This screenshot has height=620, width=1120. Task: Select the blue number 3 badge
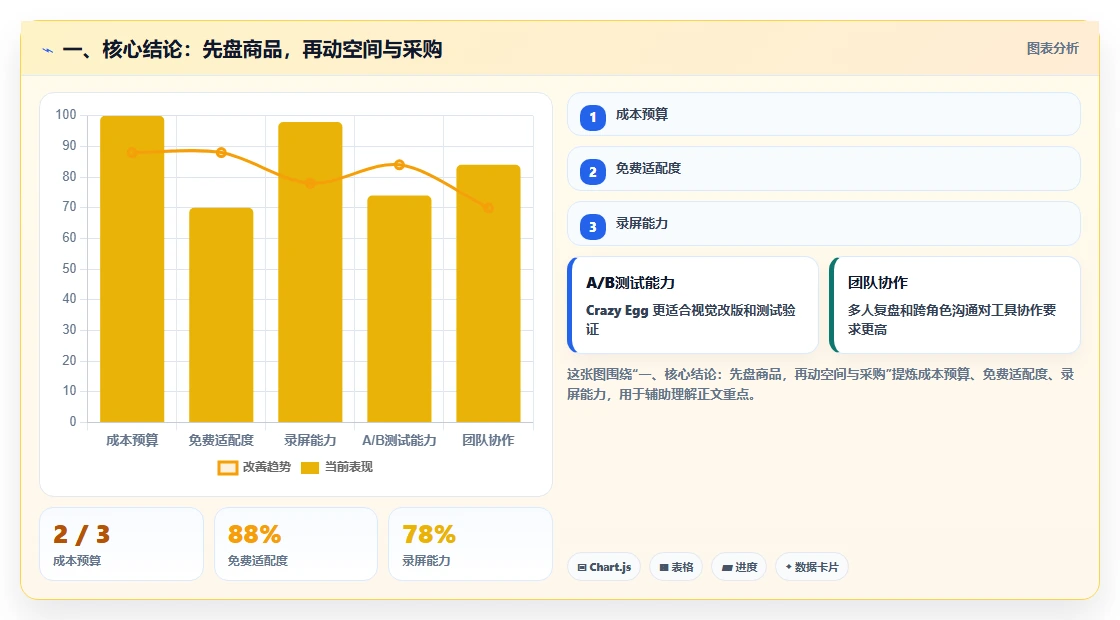(592, 227)
